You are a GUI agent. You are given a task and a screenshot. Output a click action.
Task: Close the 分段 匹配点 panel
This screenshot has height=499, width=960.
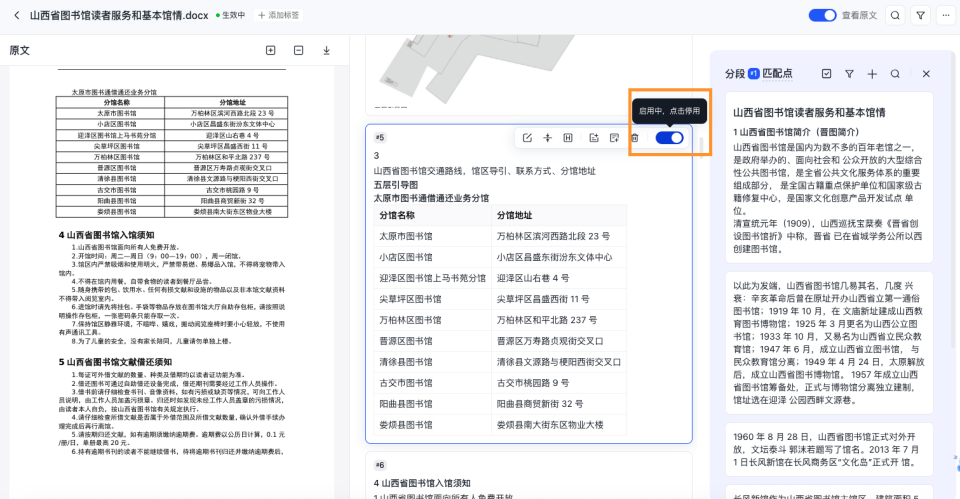click(x=926, y=74)
